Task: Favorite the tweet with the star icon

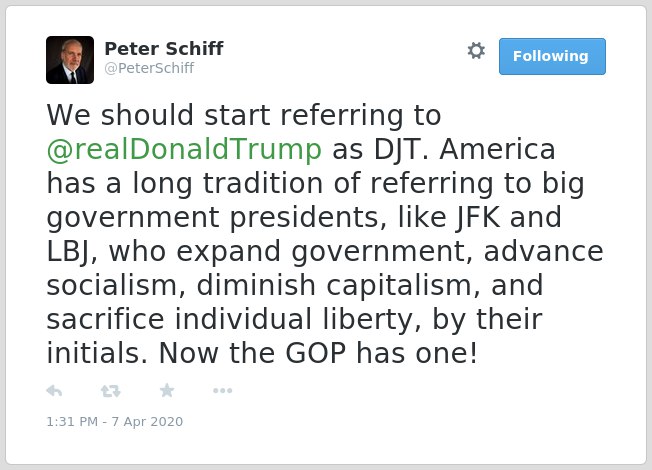Action: [x=167, y=390]
